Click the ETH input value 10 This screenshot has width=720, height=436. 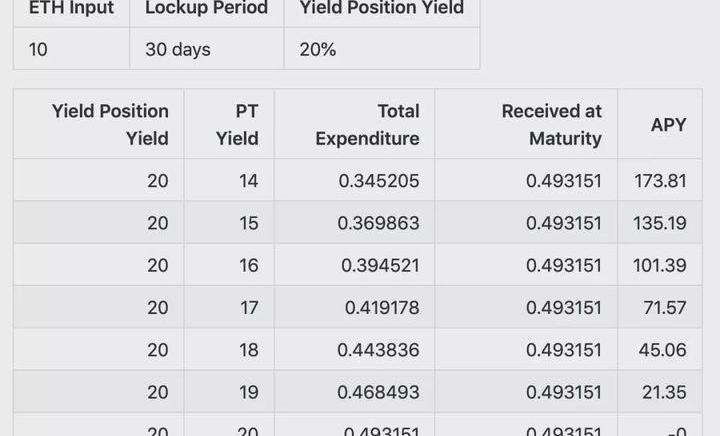[x=38, y=49]
